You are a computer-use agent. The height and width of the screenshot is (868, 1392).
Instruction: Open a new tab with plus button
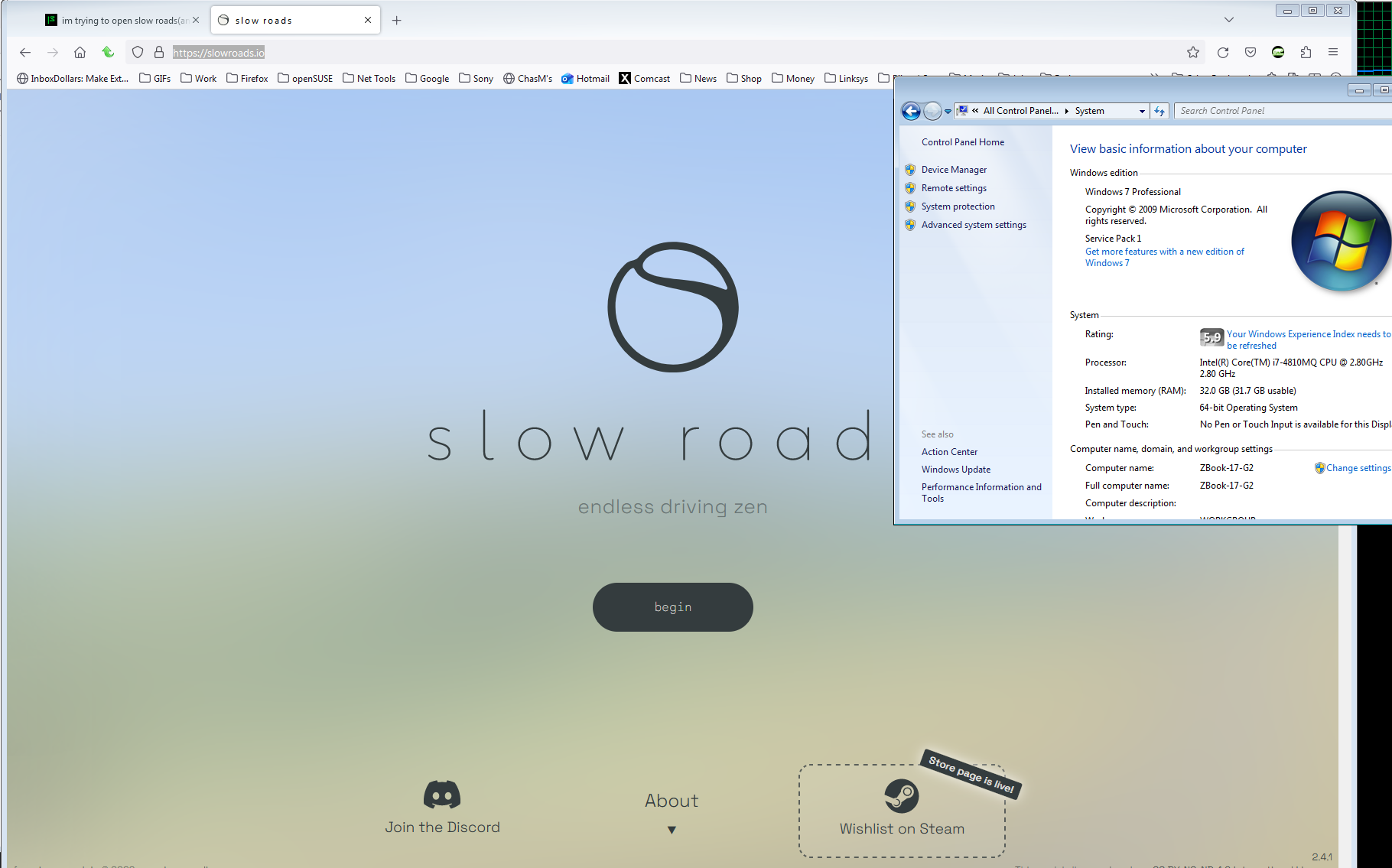(396, 21)
